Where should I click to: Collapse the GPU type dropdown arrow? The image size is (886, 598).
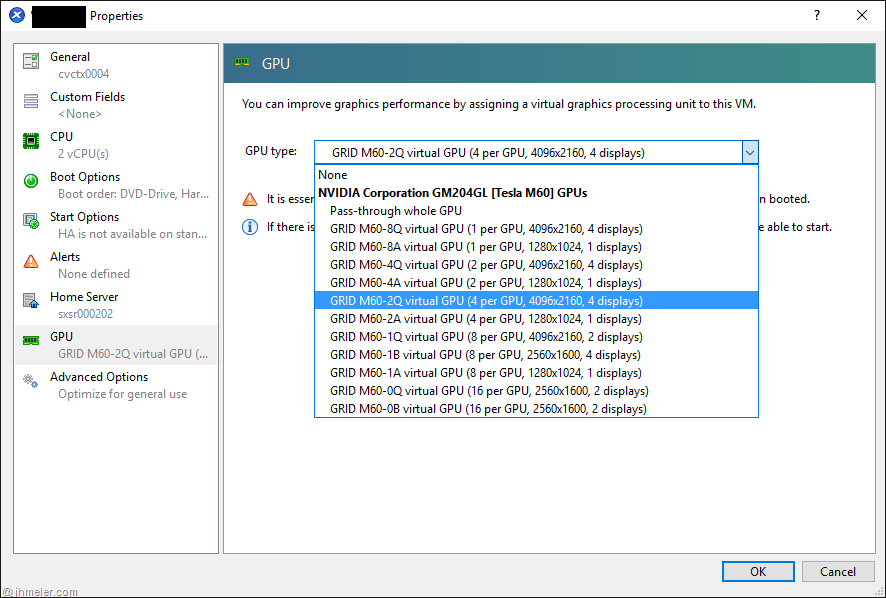click(749, 152)
